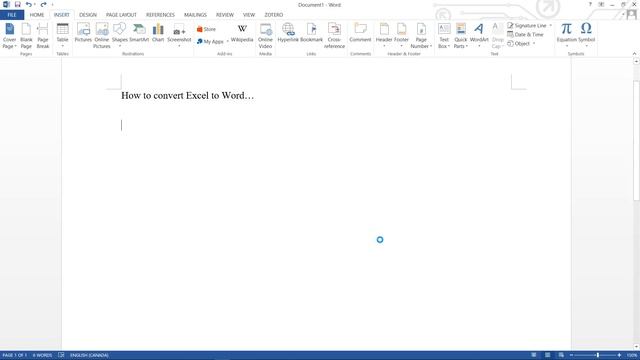Switch to the DESIGN tab
Image resolution: width=640 pixels, height=360 pixels.
click(88, 15)
